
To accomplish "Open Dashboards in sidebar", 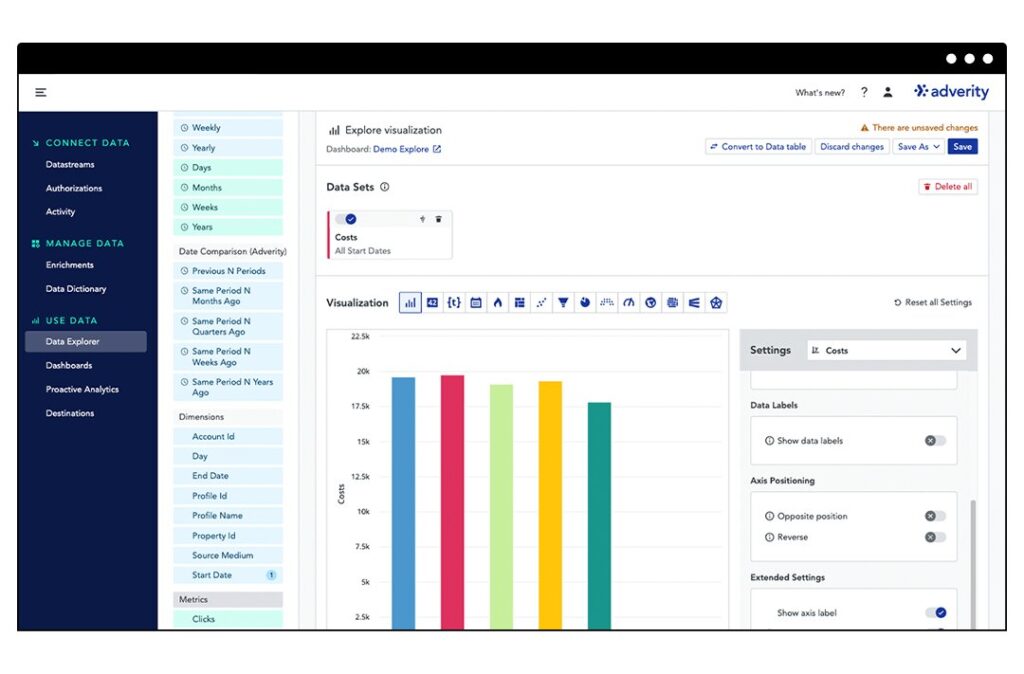I will point(69,366).
